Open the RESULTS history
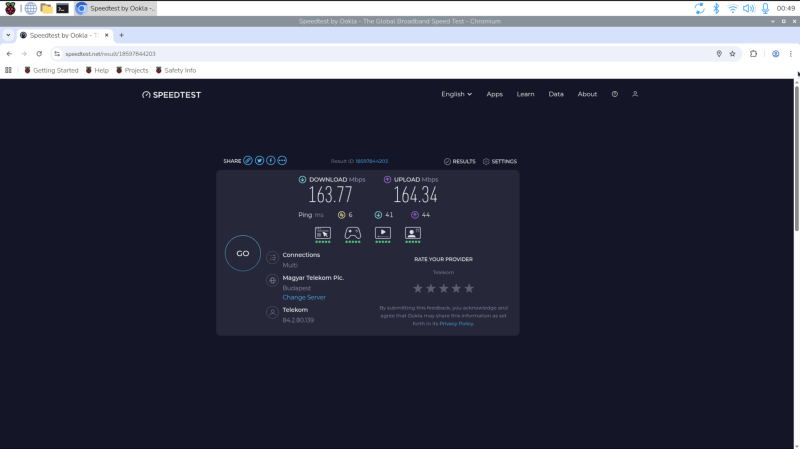This screenshot has width=800, height=449. point(459,161)
